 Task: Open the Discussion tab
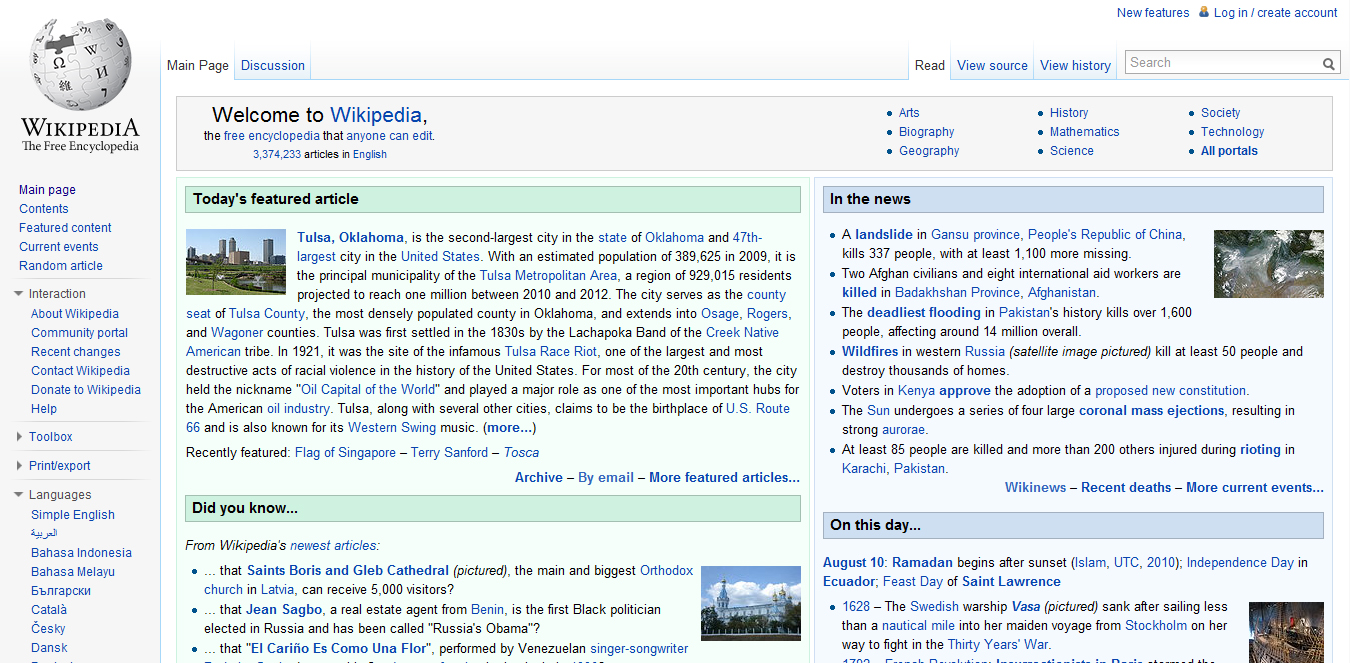pos(273,65)
